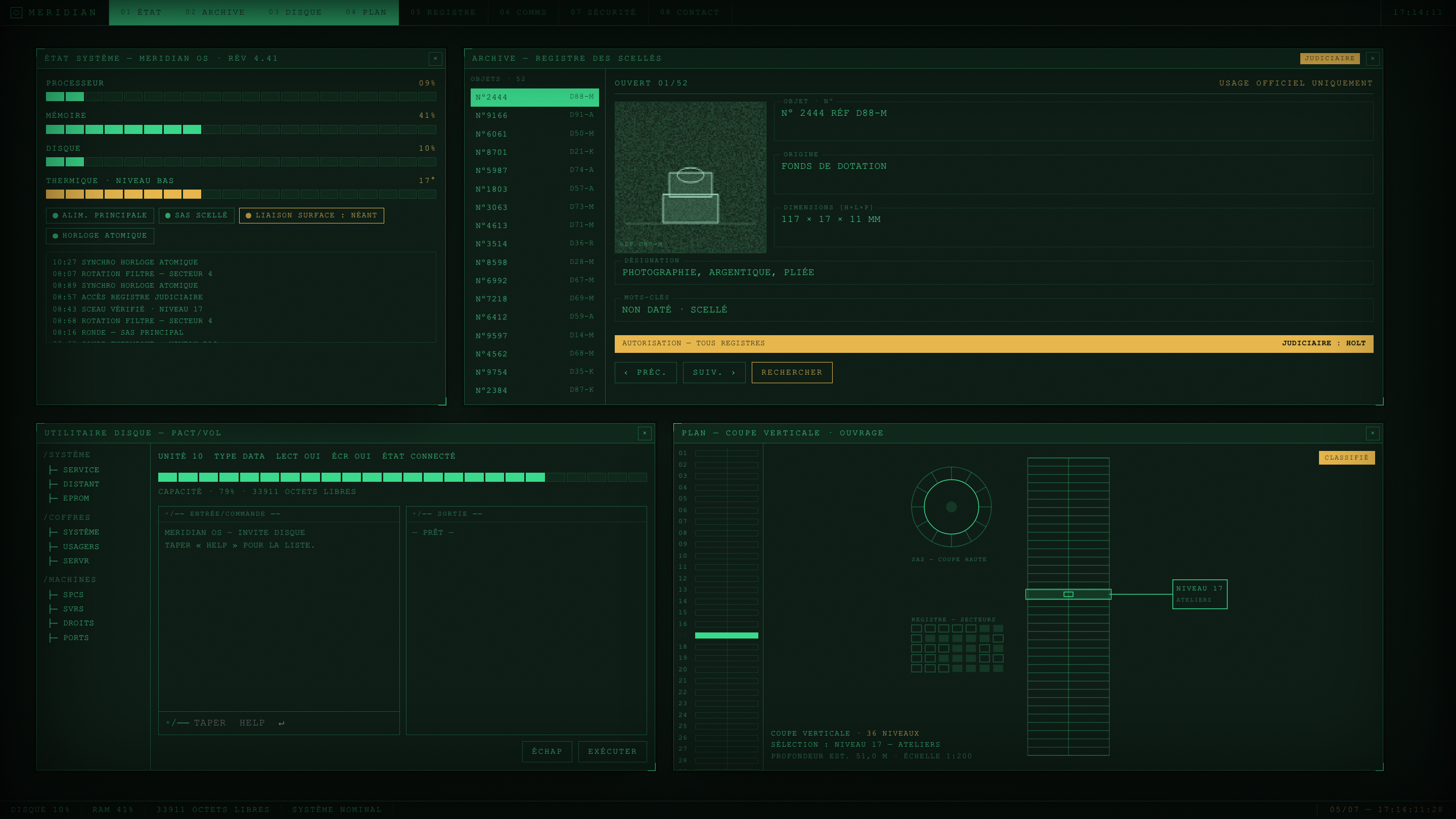This screenshot has width=1456, height=819.
Task: Run the command with EXÉCUTER
Action: pos(612,752)
